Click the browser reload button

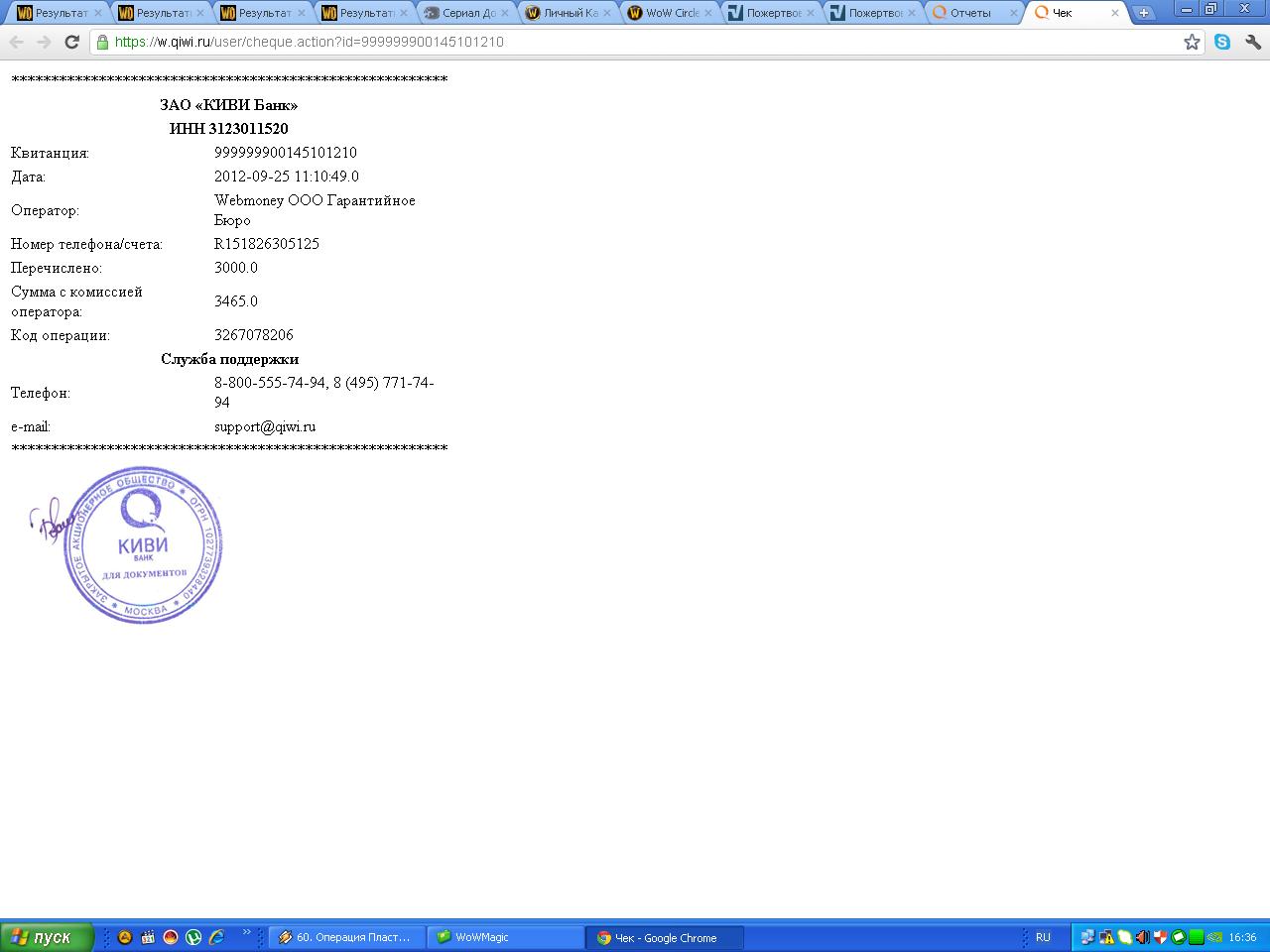[71, 42]
